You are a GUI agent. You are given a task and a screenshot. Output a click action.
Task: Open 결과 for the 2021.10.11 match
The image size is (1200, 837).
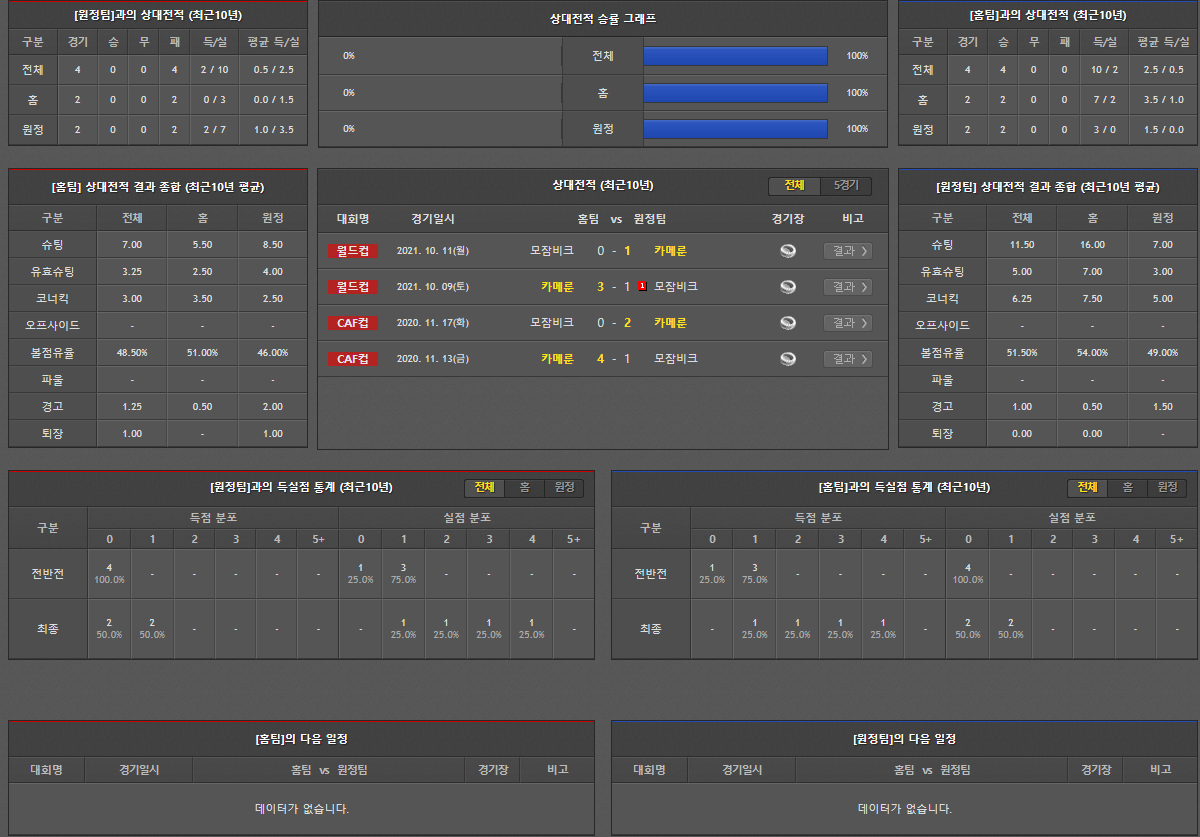[x=847, y=251]
